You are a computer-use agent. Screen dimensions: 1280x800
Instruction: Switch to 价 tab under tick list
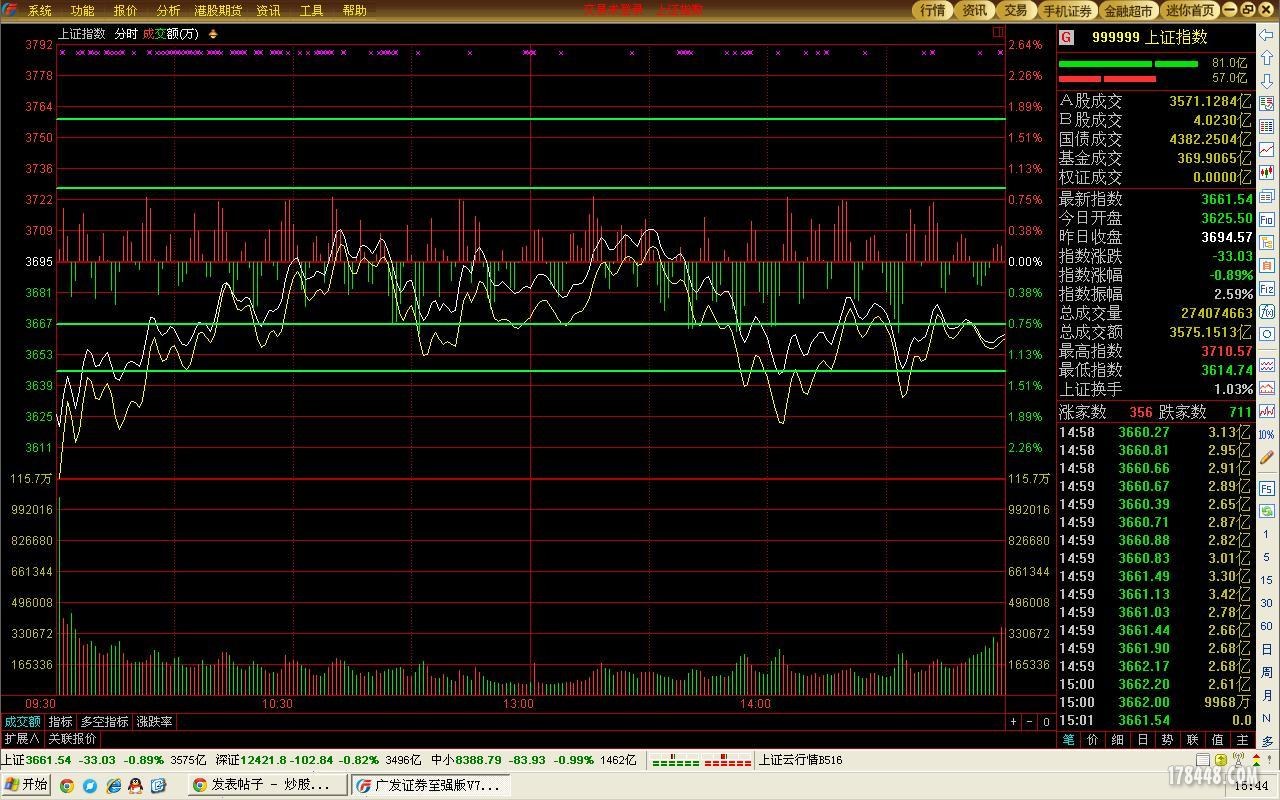click(1093, 740)
